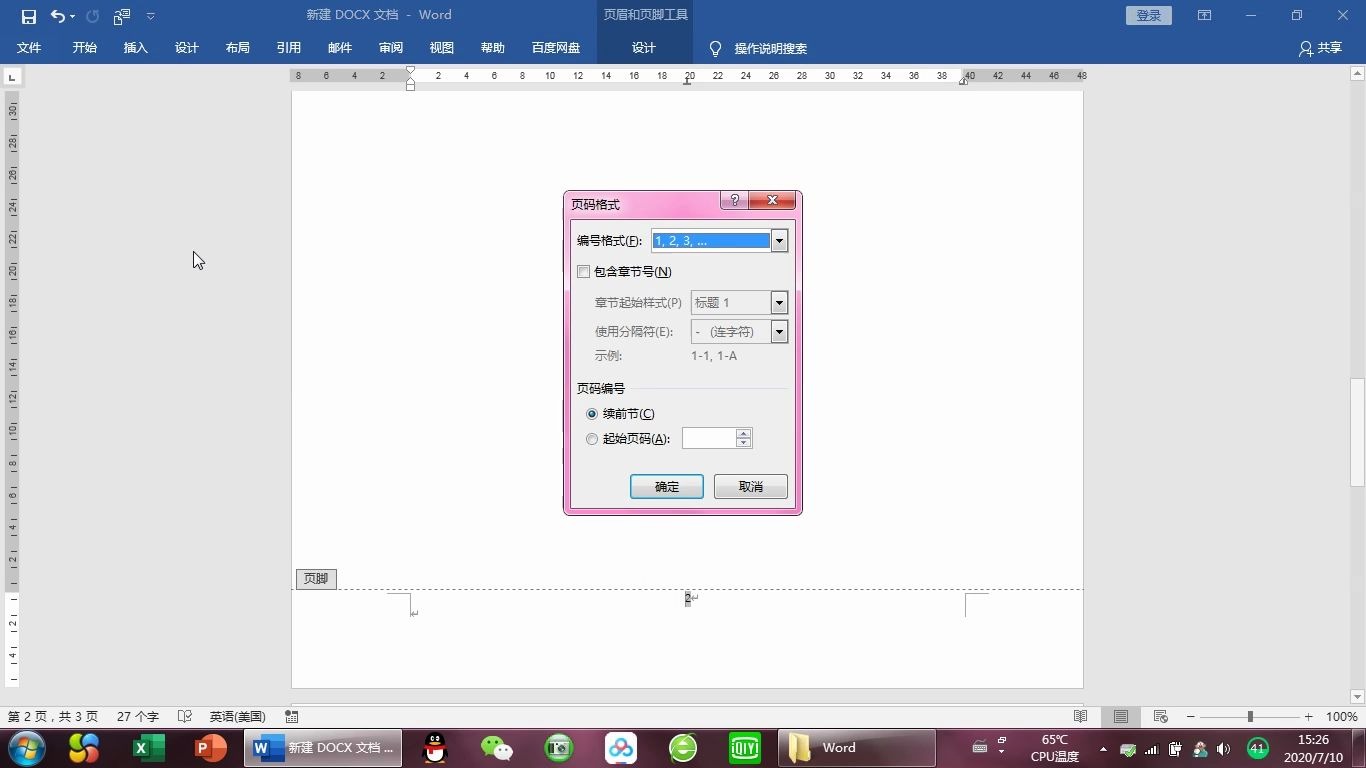The height and width of the screenshot is (768, 1366).
Task: Enable the 包含章节号 checkbox
Action: click(x=583, y=271)
